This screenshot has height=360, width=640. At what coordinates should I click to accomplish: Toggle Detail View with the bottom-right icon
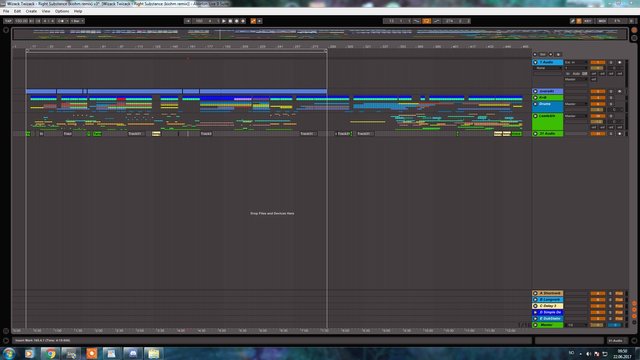[634, 340]
